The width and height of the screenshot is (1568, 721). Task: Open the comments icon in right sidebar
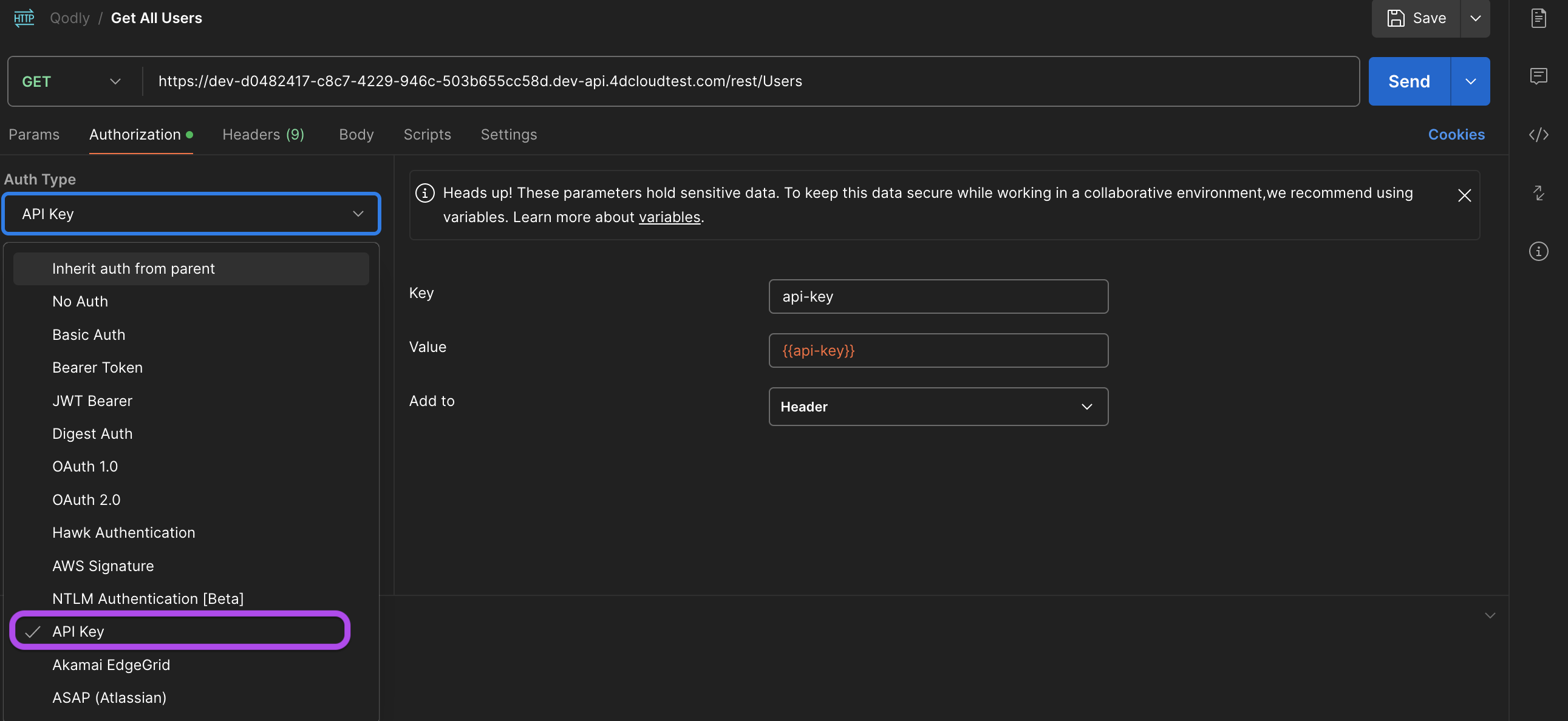click(x=1538, y=76)
